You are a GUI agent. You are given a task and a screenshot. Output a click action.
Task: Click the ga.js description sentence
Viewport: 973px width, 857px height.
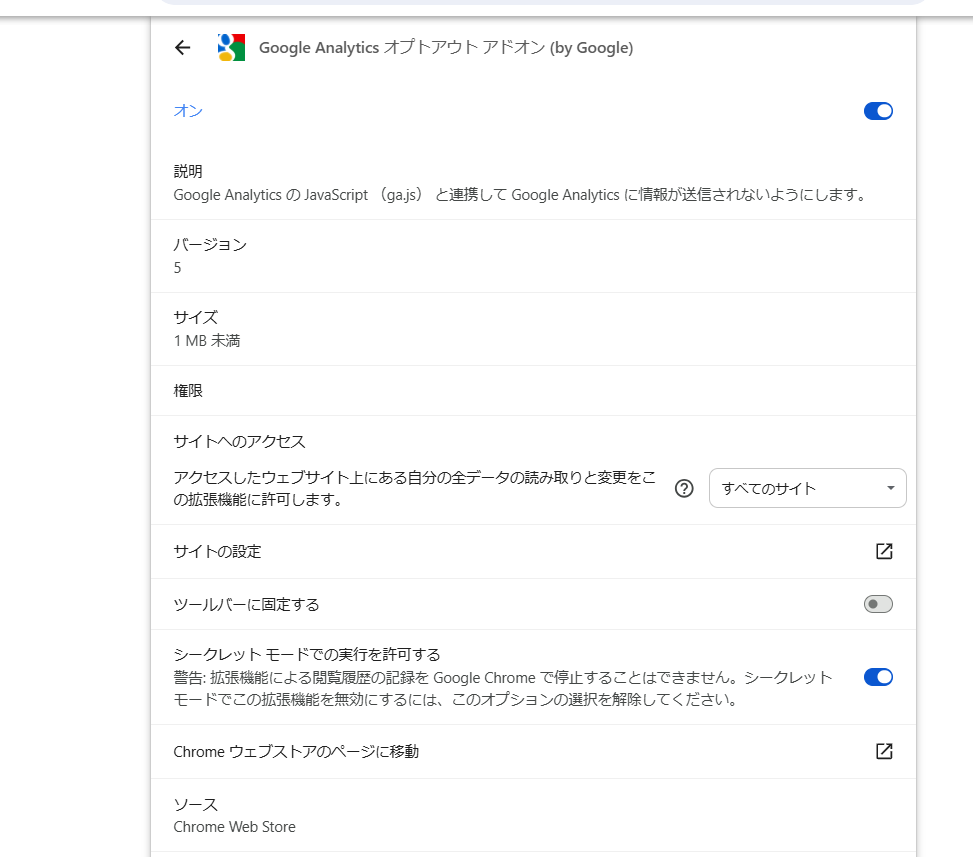point(520,195)
